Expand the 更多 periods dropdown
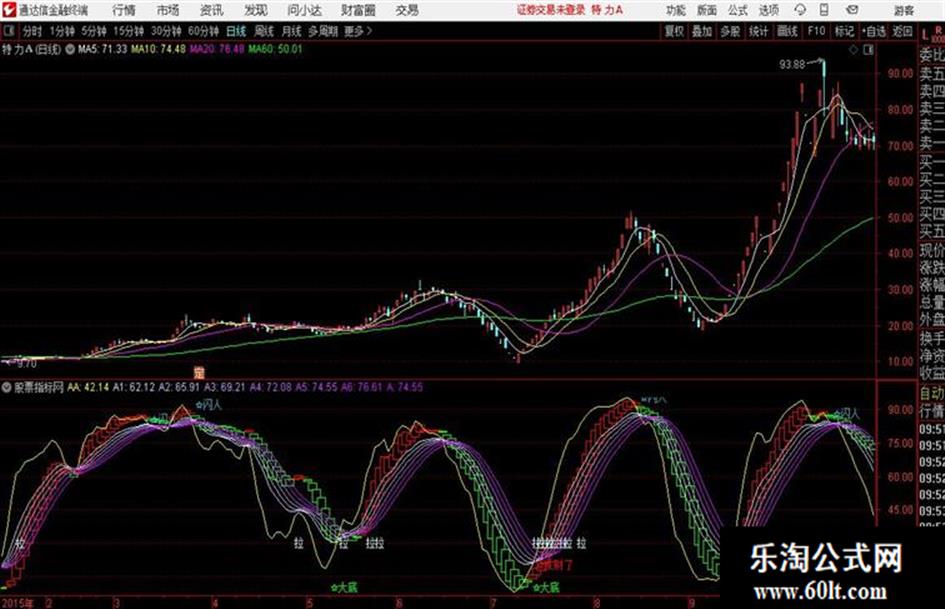This screenshot has width=945, height=609. point(358,31)
